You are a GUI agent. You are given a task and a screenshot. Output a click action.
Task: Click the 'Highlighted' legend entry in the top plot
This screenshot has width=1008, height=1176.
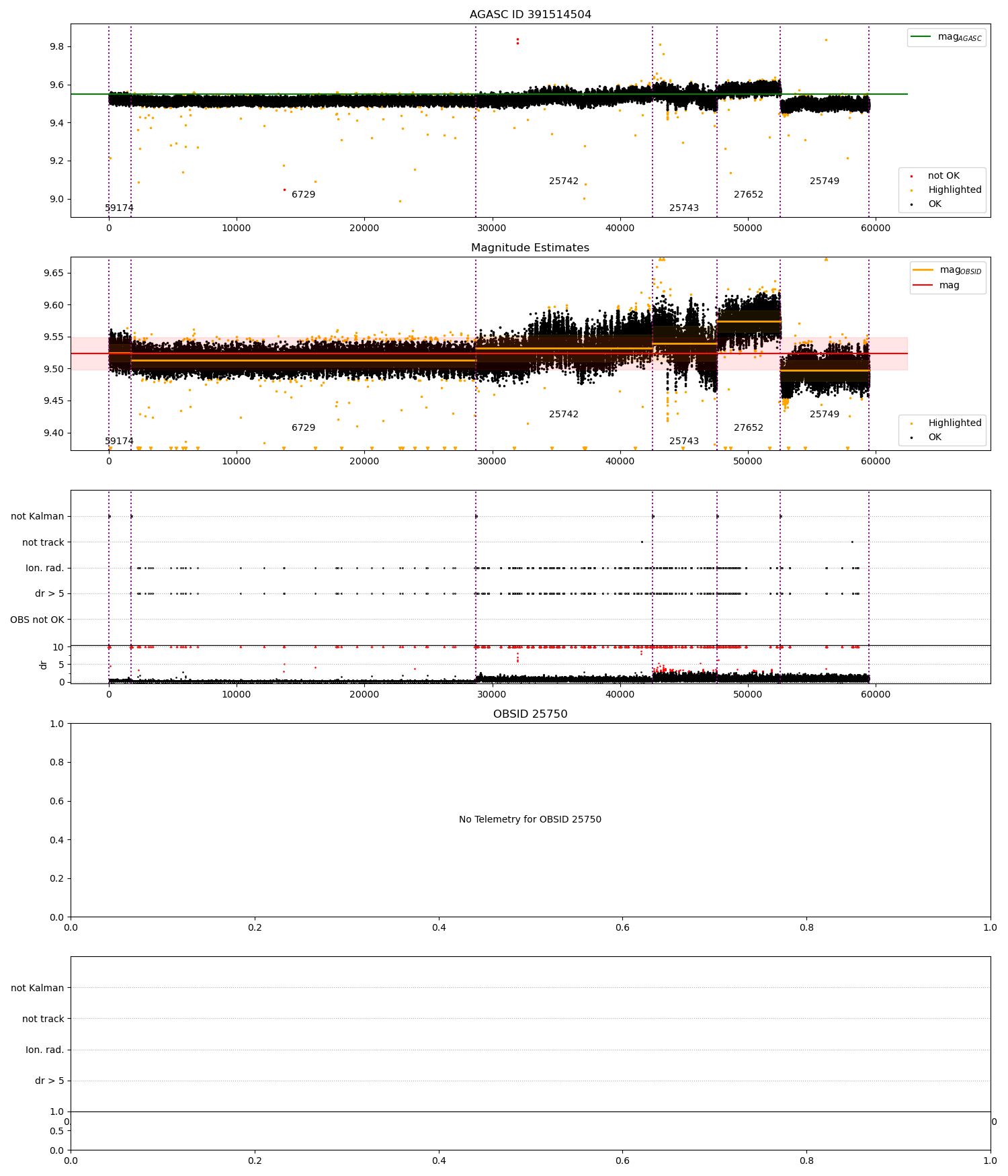[x=955, y=190]
